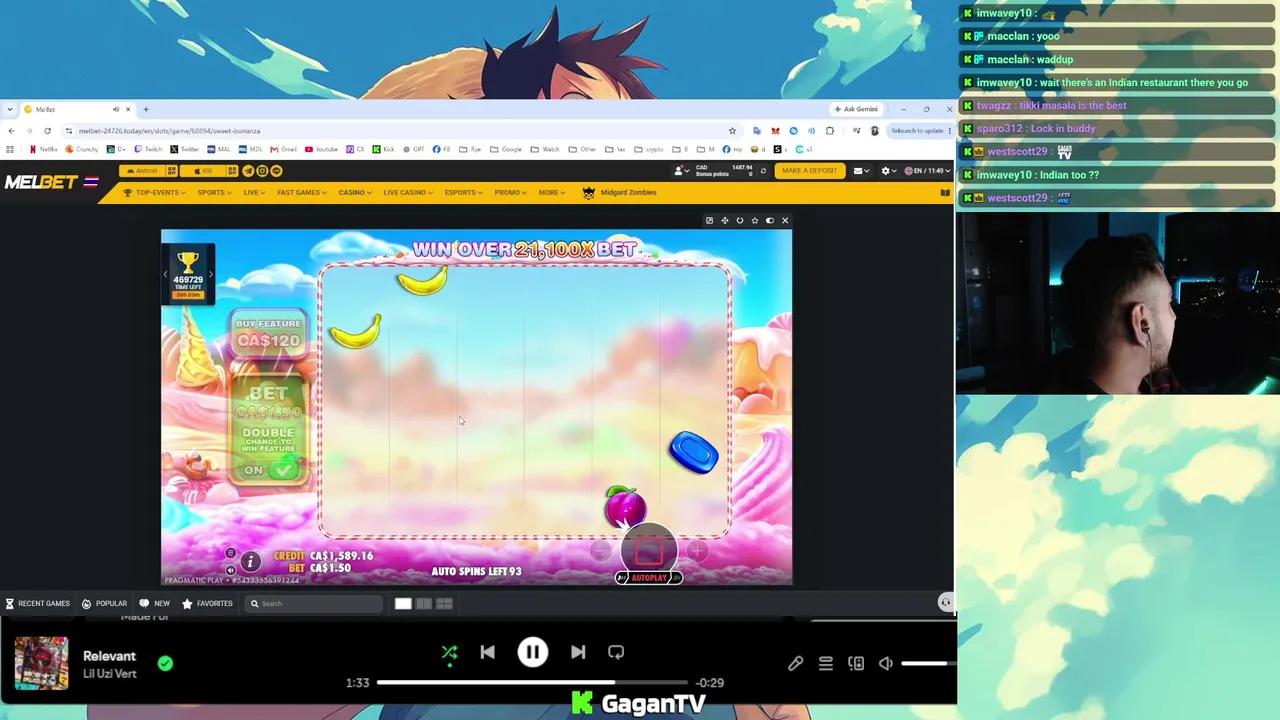Reload the game with refresh icon
This screenshot has width=1280, height=720.
click(740, 220)
